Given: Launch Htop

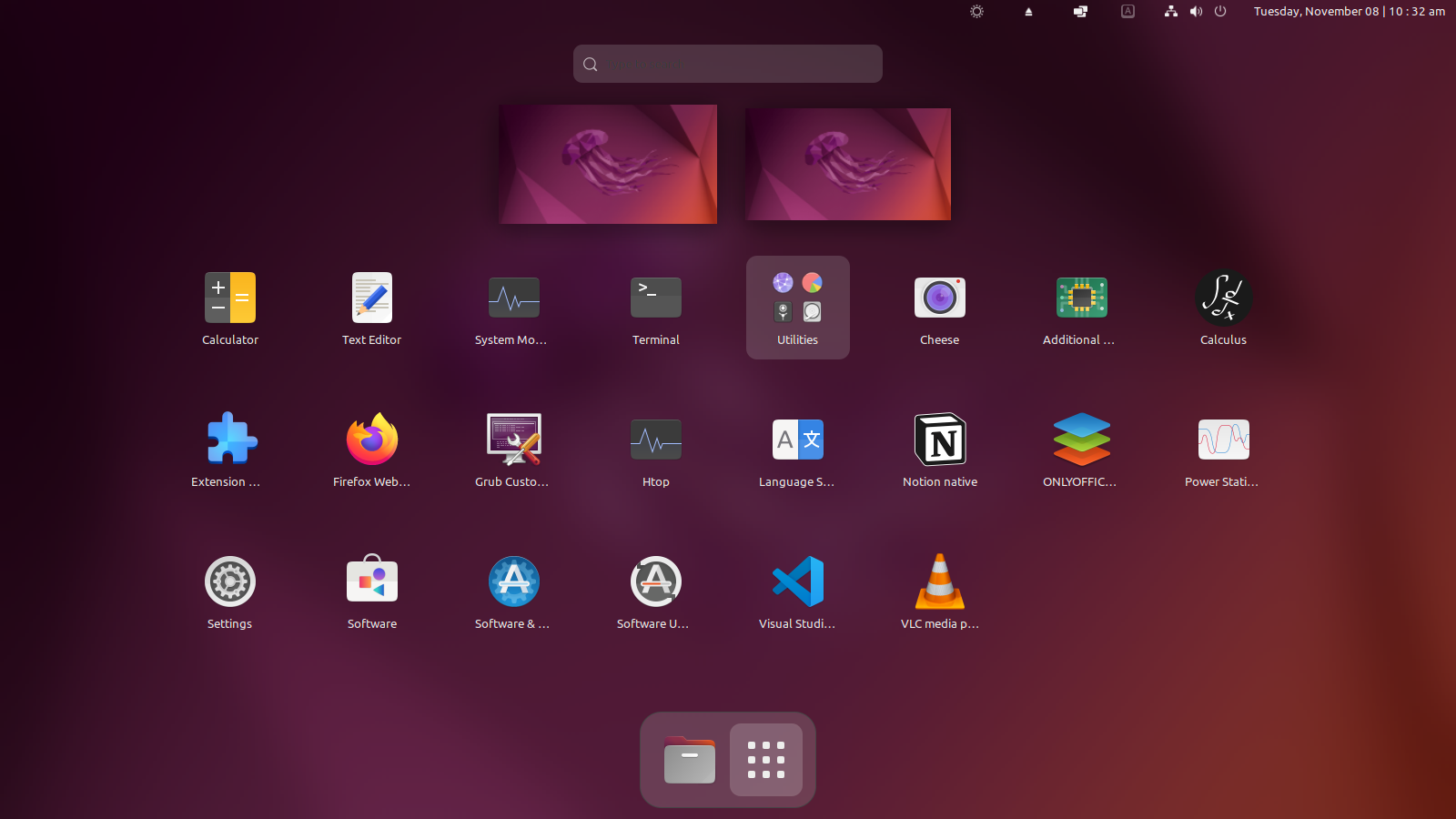Looking at the screenshot, I should pyautogui.click(x=656, y=450).
